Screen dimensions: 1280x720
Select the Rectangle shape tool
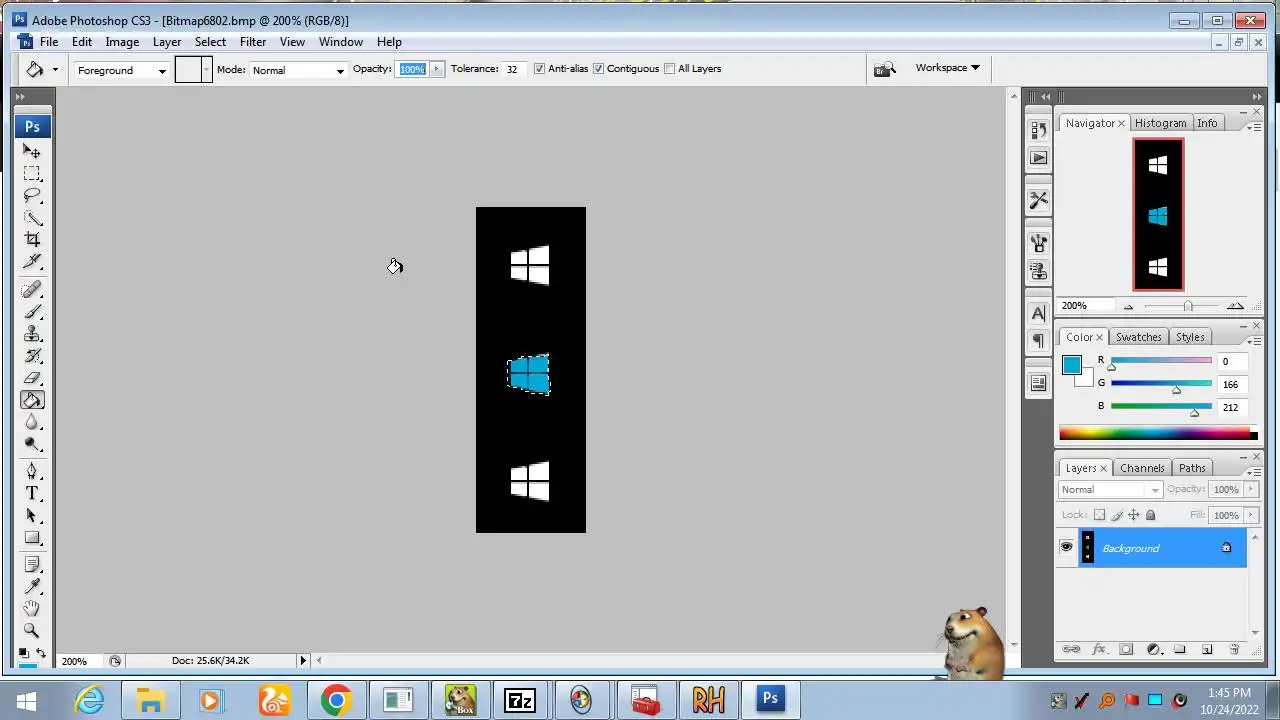coord(32,537)
